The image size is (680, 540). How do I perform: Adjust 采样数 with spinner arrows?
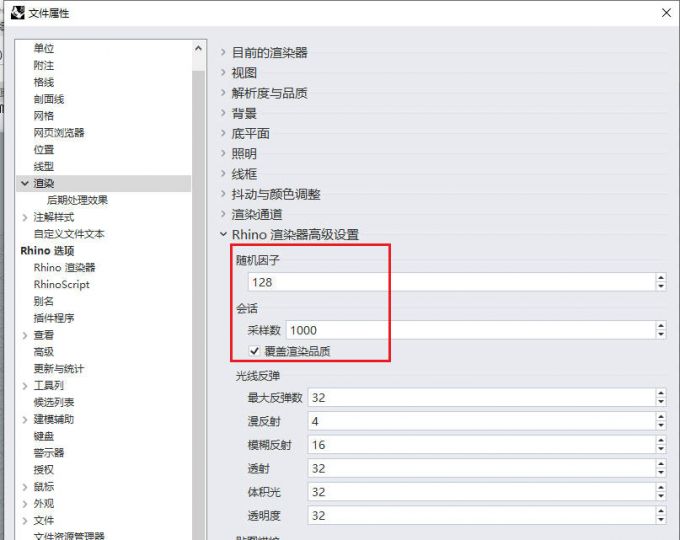(x=661, y=330)
